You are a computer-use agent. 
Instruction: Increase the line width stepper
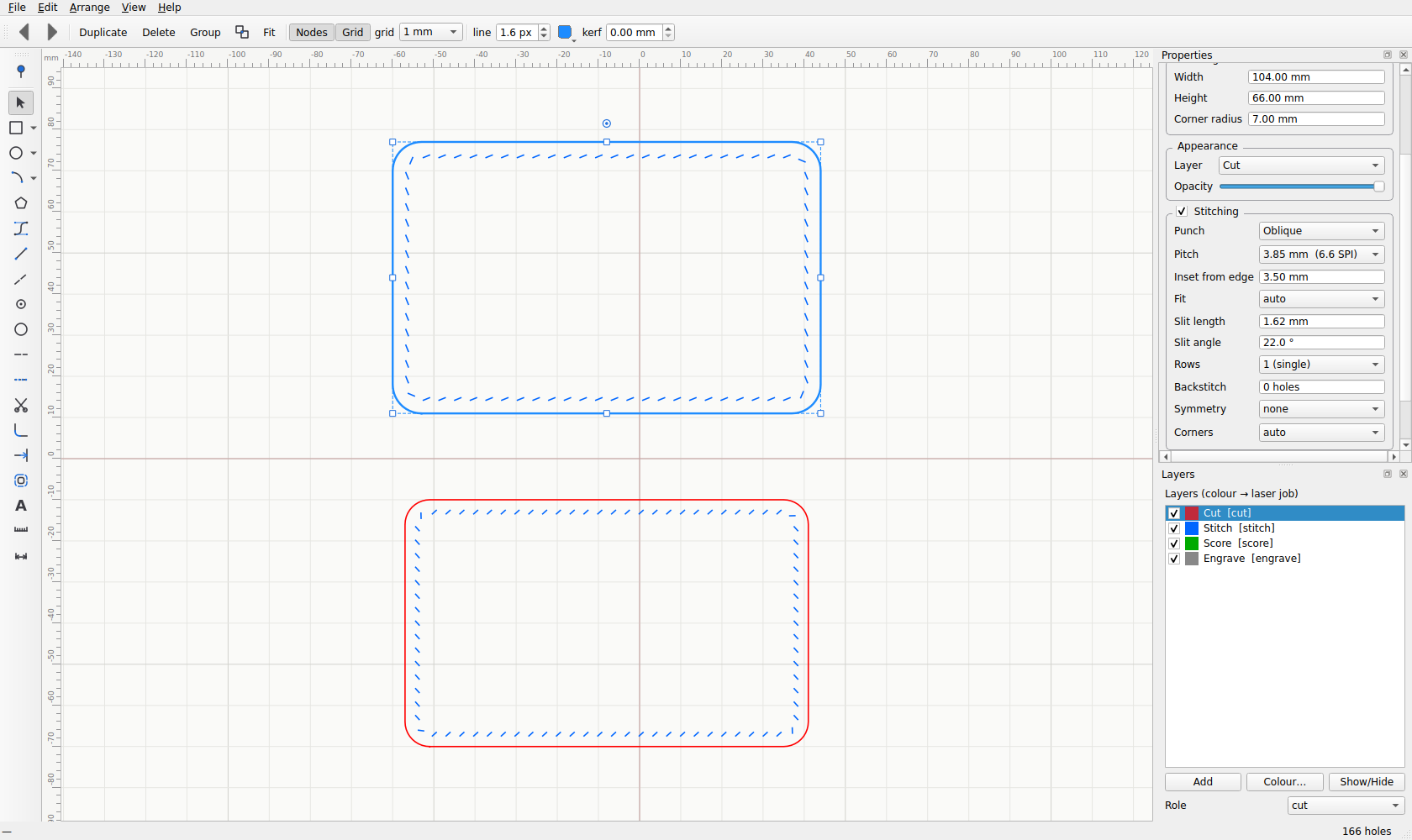point(544,29)
